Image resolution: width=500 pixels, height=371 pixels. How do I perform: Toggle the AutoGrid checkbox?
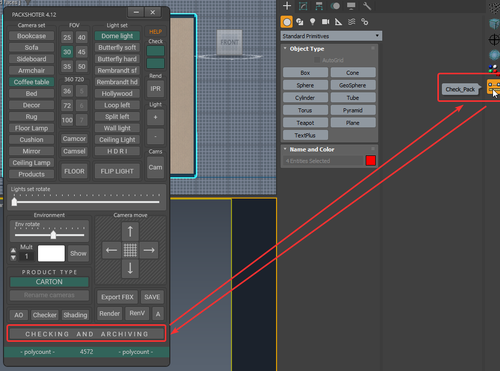pyautogui.click(x=317, y=60)
